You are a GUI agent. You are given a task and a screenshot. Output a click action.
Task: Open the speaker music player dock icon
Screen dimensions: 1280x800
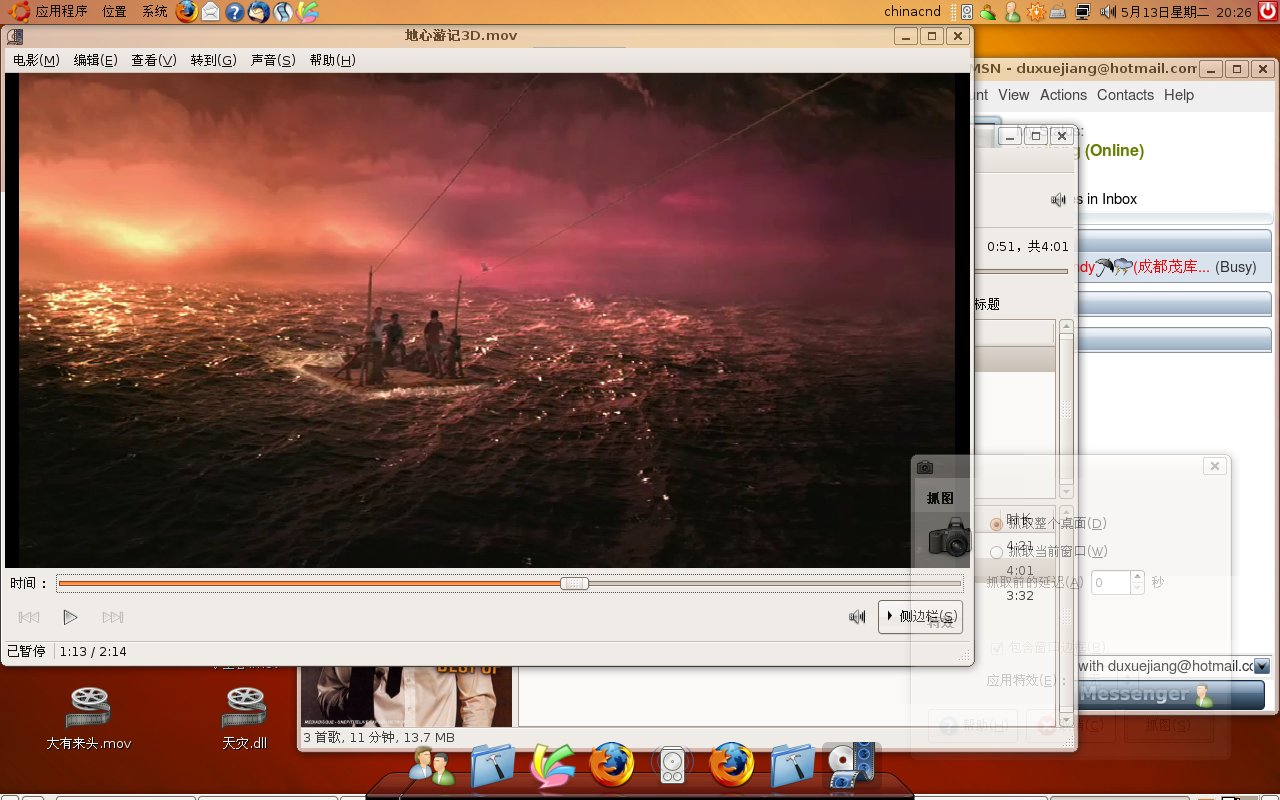(672, 766)
